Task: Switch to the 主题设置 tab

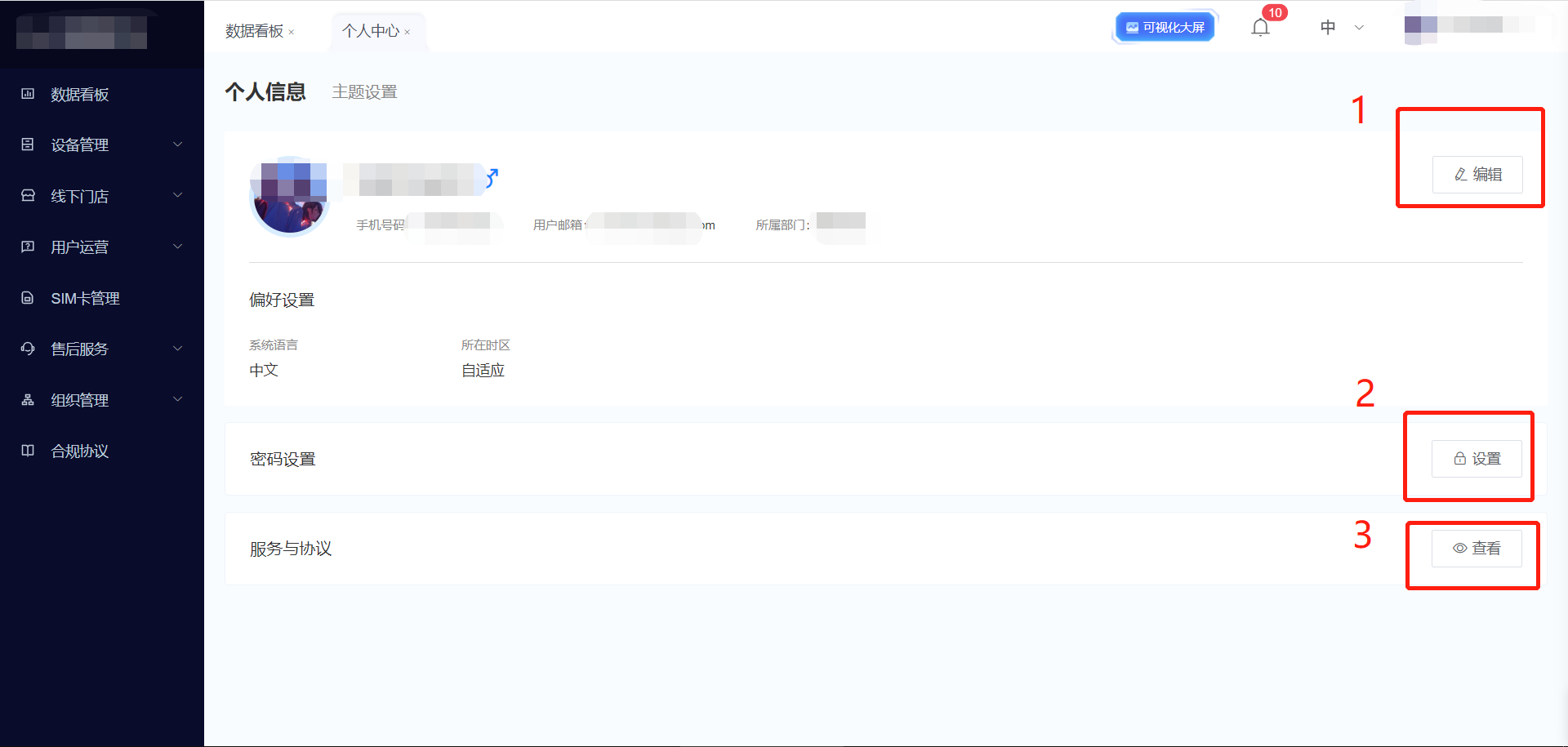Action: (364, 92)
